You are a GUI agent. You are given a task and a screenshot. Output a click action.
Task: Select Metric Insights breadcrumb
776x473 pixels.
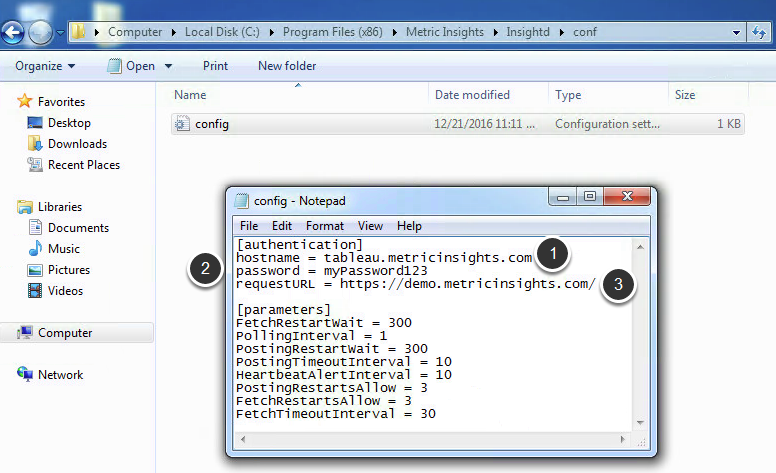click(445, 32)
